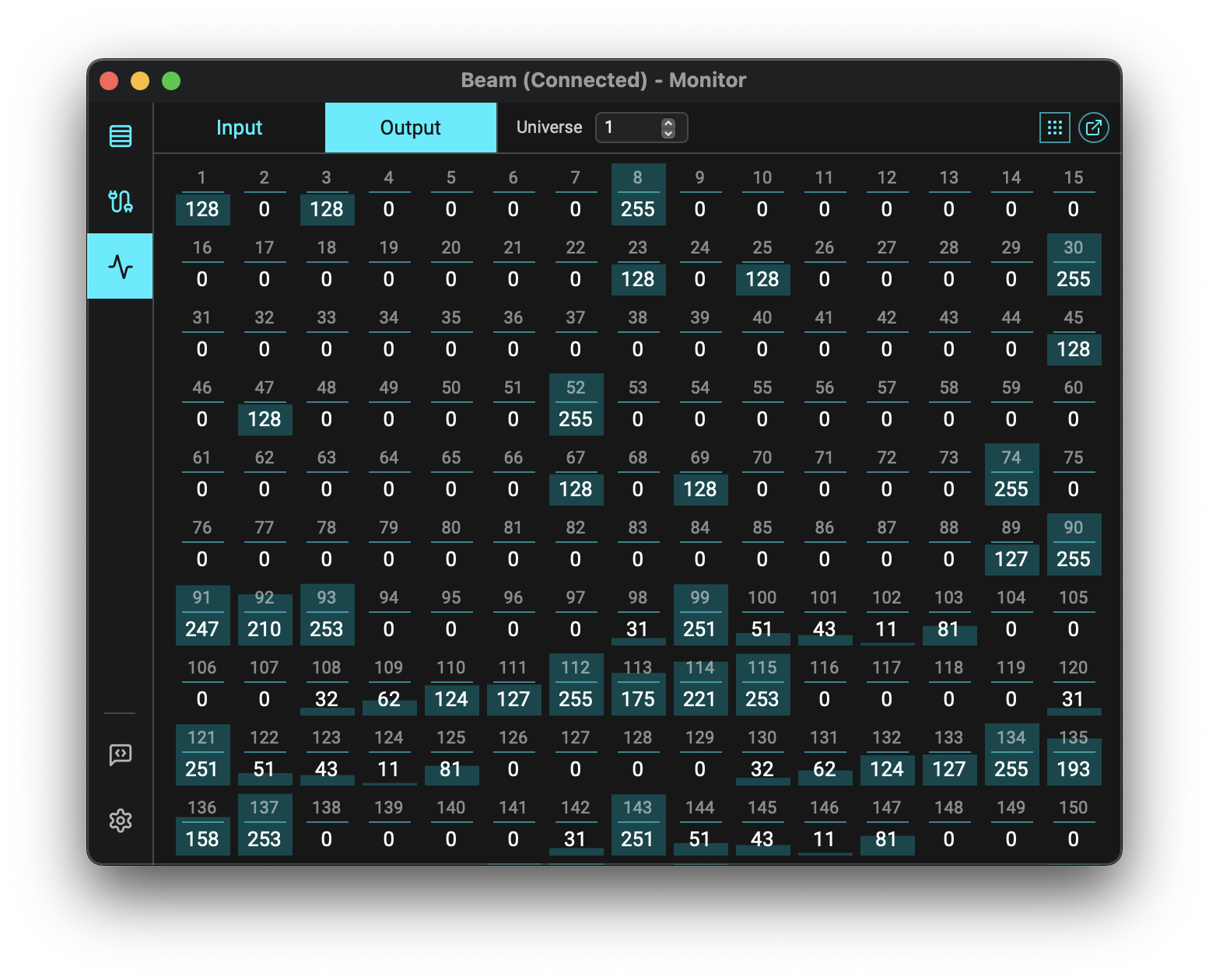This screenshot has width=1209, height=980.
Task: Select channel 89 cell showing 127
Action: (1011, 544)
